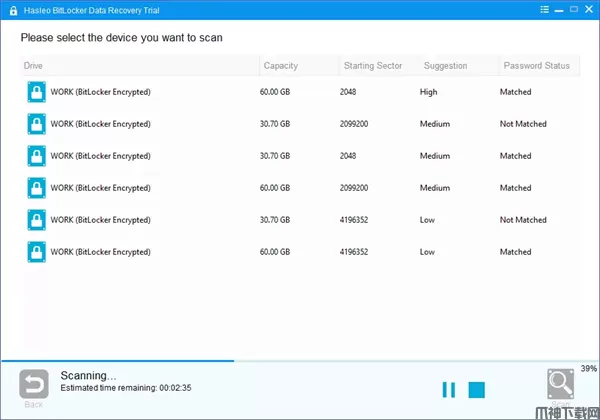Click lock icon of 30.70 GB drive at sector 2099200

pos(36,124)
